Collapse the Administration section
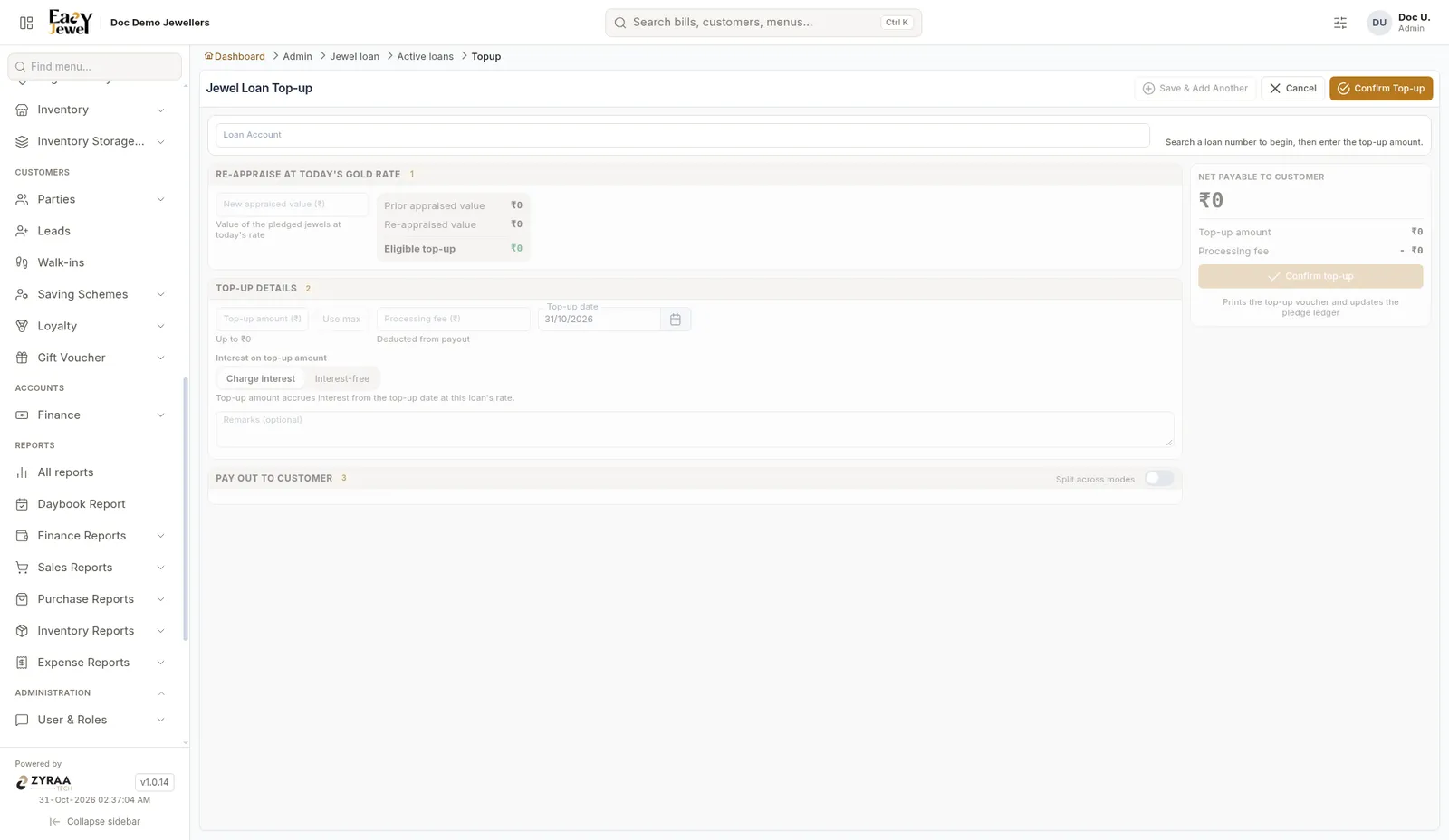Screen dimensions: 1449x840 coord(161,693)
